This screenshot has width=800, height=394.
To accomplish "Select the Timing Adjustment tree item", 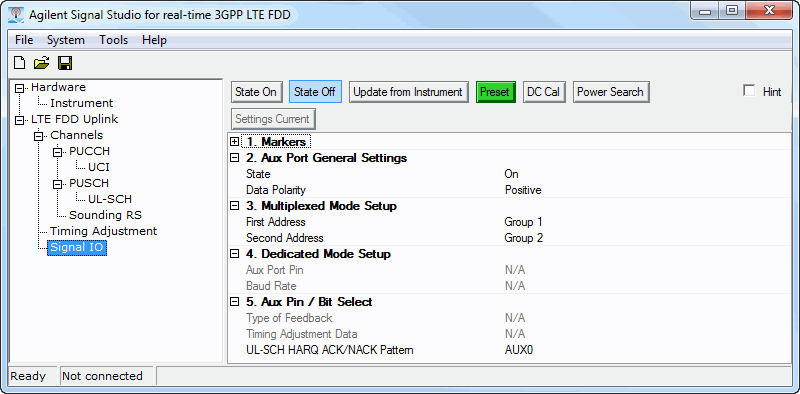I will (104, 231).
